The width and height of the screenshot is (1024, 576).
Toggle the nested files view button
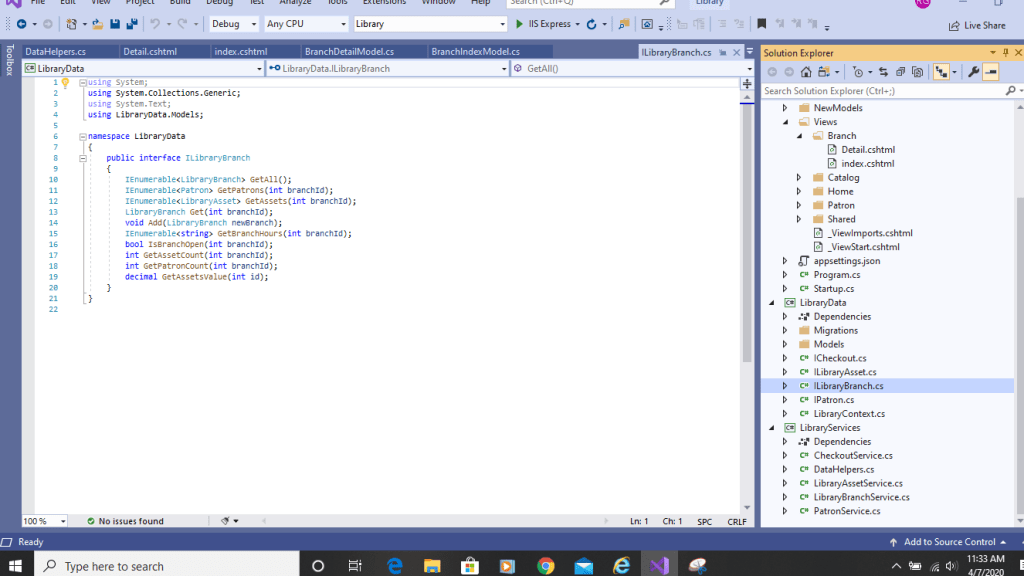[x=941, y=72]
